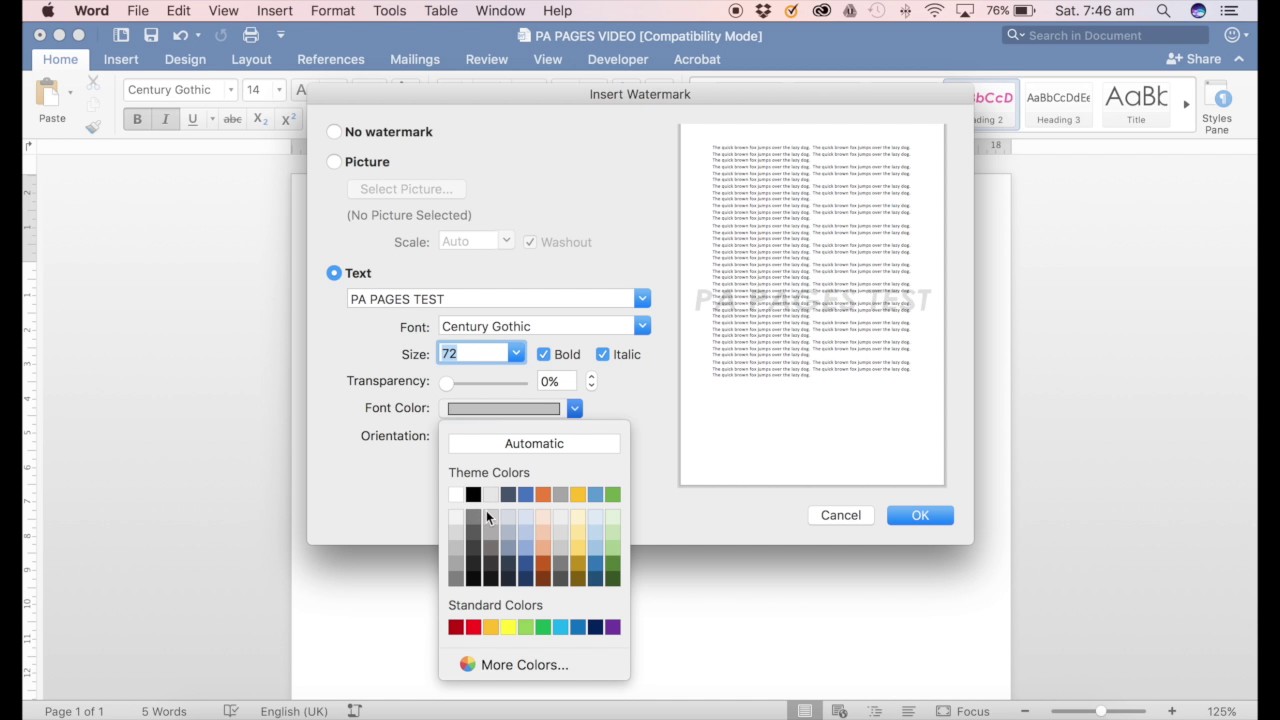The image size is (1280, 720).
Task: Open the watermark text PA PAGES TEST dropdown
Action: pyautogui.click(x=642, y=299)
